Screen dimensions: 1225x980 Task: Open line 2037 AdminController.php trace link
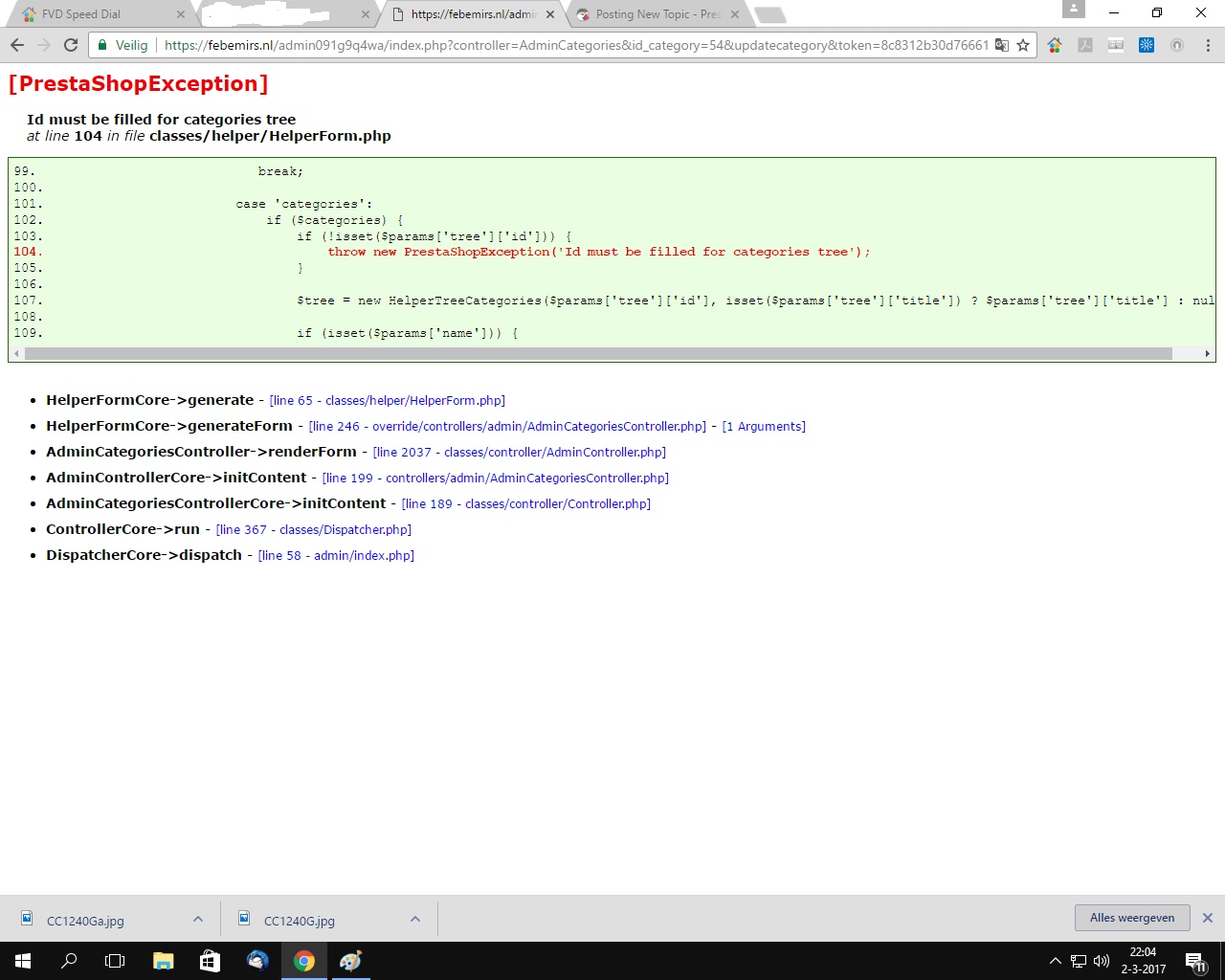pyautogui.click(x=520, y=453)
